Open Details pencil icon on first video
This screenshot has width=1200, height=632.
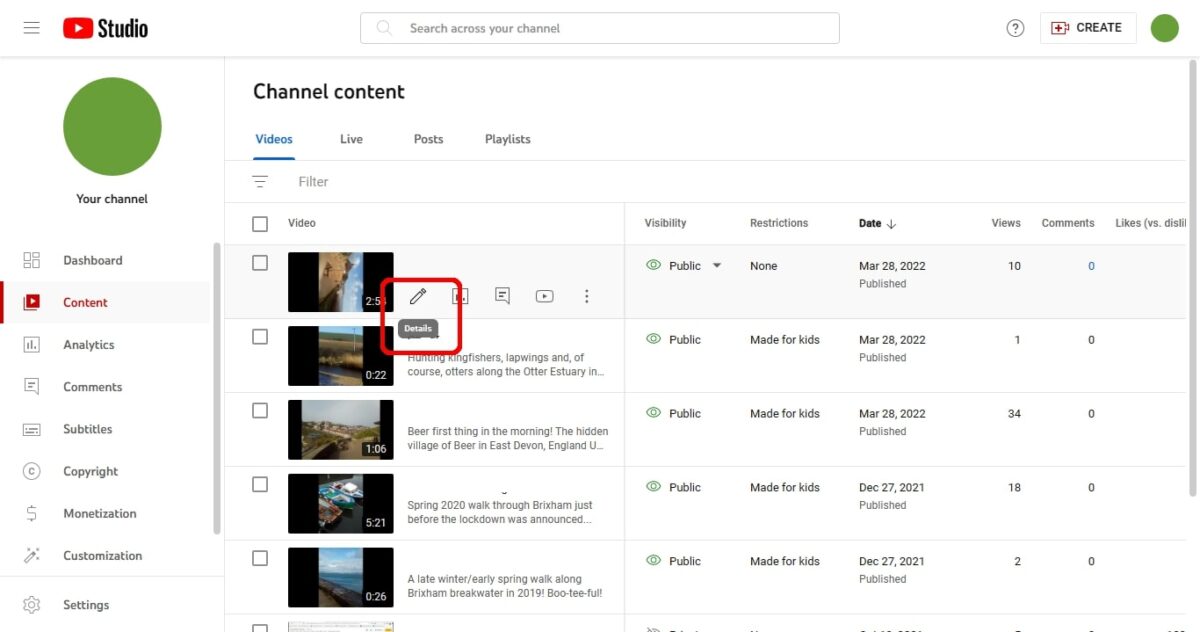point(418,296)
